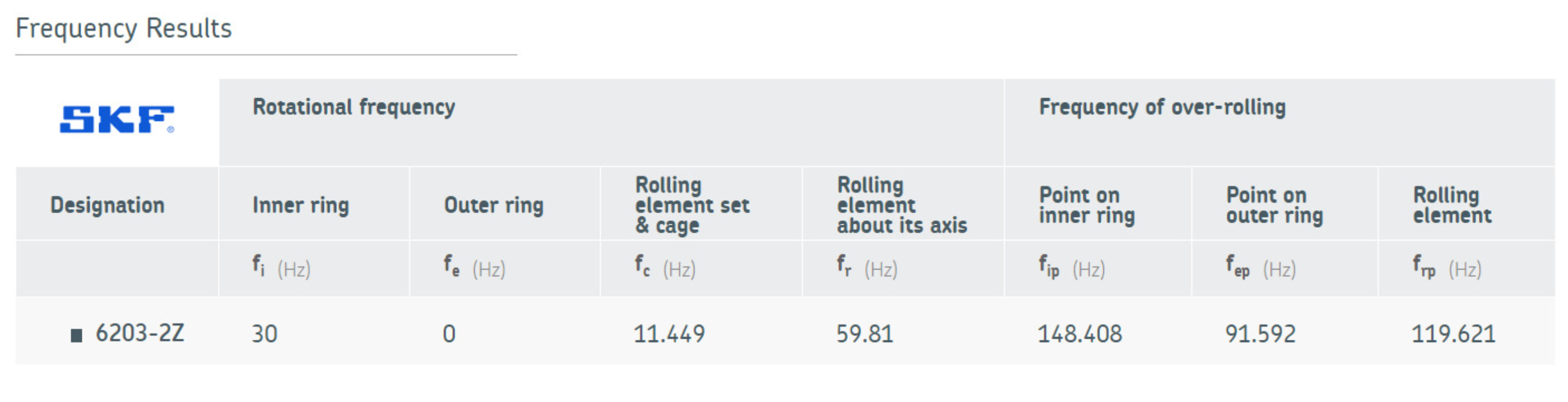The height and width of the screenshot is (402, 1568).
Task: Click the inner ring value 30
Action: 265,334
